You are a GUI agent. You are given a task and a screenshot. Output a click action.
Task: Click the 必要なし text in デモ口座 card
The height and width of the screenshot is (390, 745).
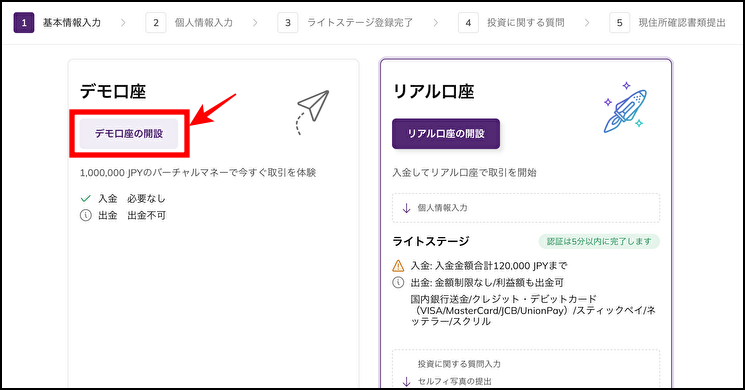tap(146, 198)
